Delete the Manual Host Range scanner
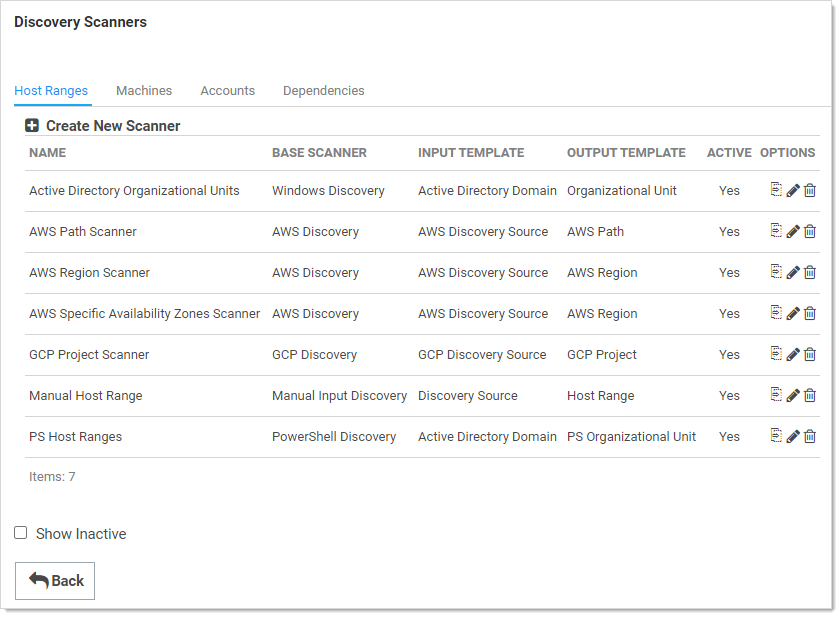This screenshot has width=840, height=617. pos(810,396)
